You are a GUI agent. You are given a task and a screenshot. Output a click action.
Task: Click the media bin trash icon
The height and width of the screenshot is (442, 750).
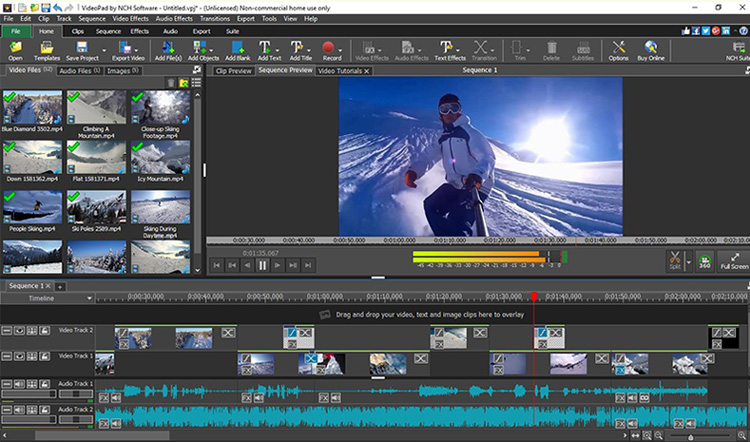pyautogui.click(x=171, y=83)
